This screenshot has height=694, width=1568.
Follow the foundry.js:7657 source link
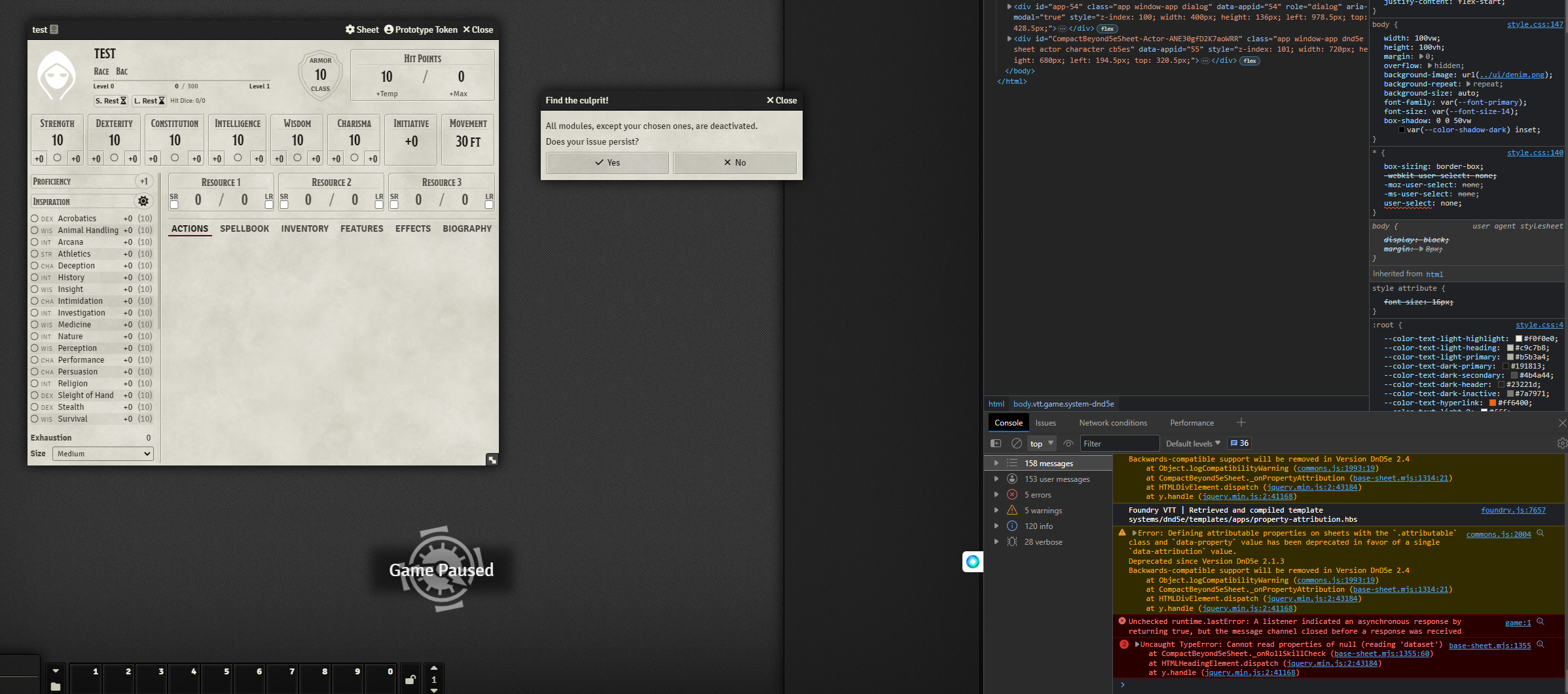tap(1513, 510)
